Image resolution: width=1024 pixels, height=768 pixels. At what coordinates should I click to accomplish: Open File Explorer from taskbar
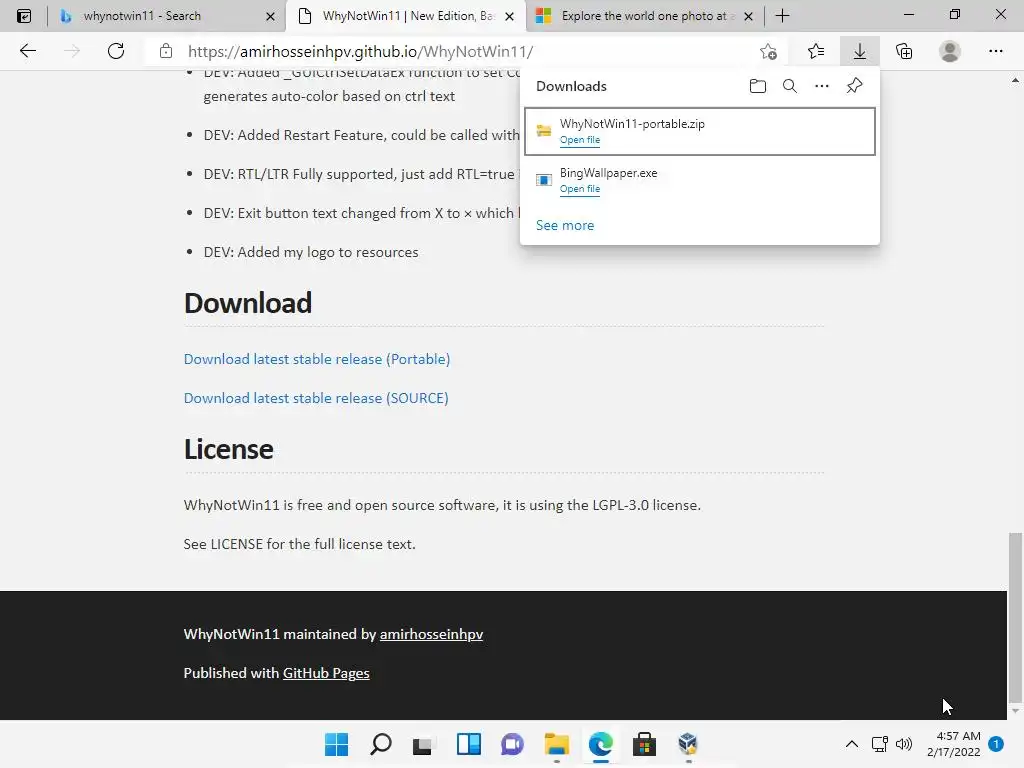tap(557, 744)
